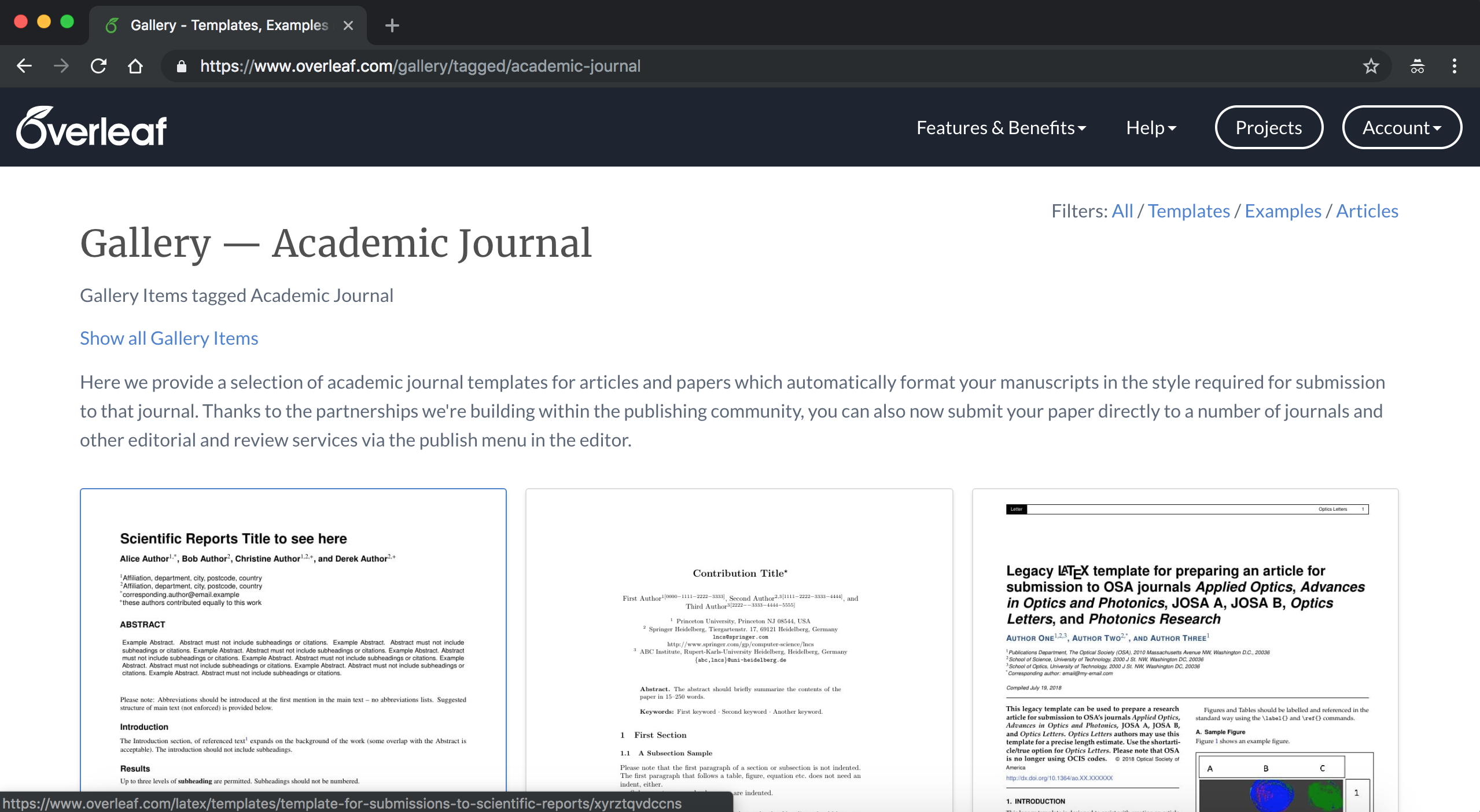Expand the Features & Benefits dropdown
The width and height of the screenshot is (1480, 812).
coord(1001,127)
